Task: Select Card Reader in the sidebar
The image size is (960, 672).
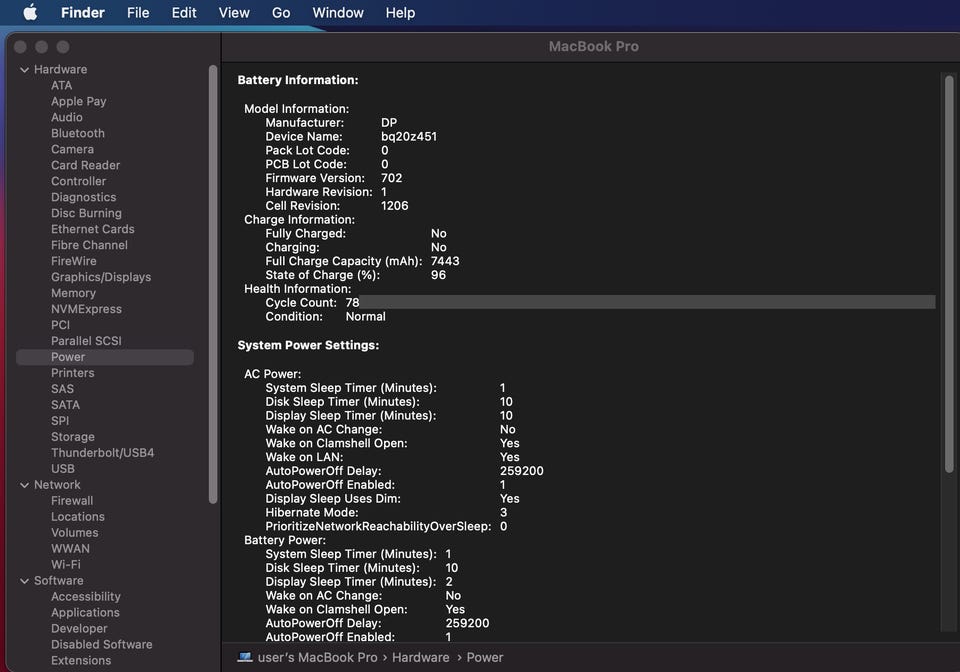Action: click(x=85, y=165)
